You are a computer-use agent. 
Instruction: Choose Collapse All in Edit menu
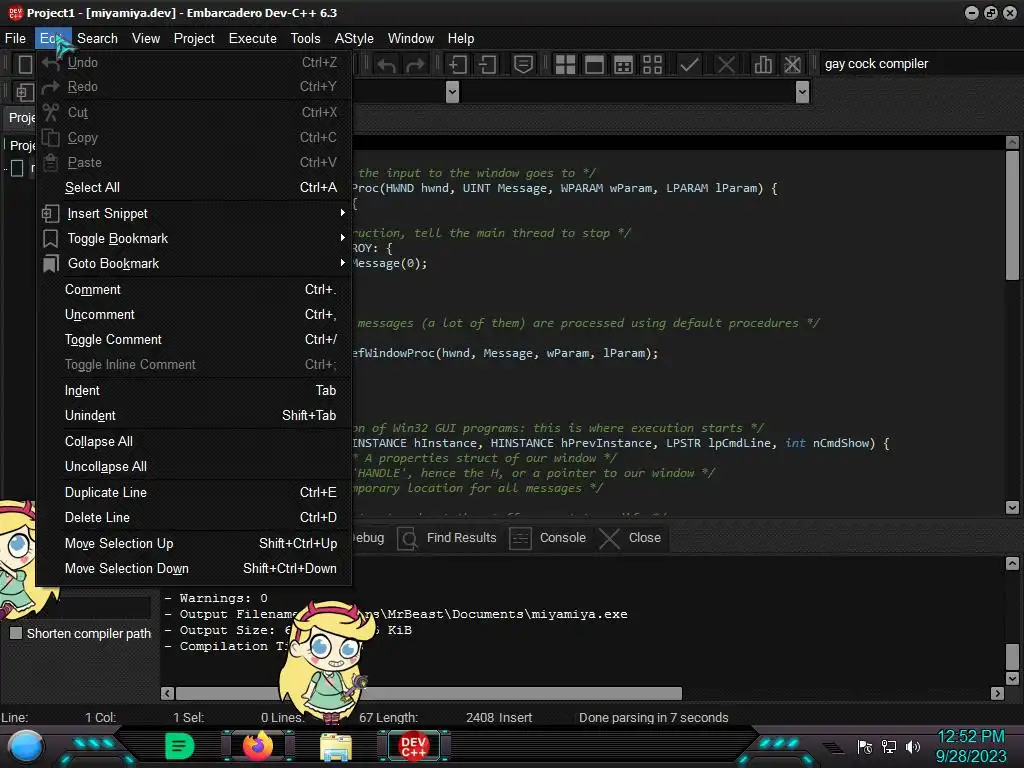point(193,441)
